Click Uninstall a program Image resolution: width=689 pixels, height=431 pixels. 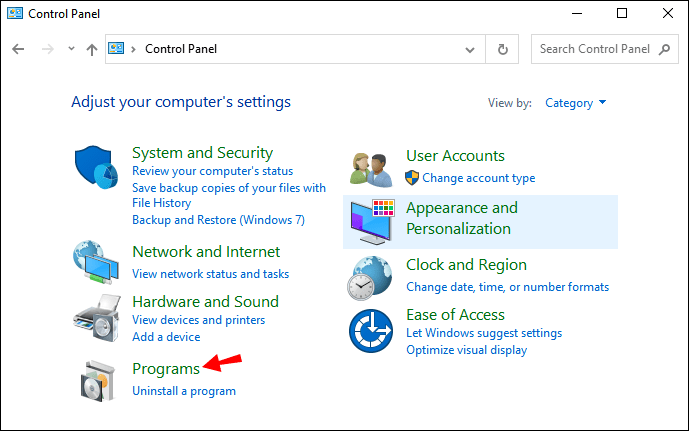tap(184, 391)
